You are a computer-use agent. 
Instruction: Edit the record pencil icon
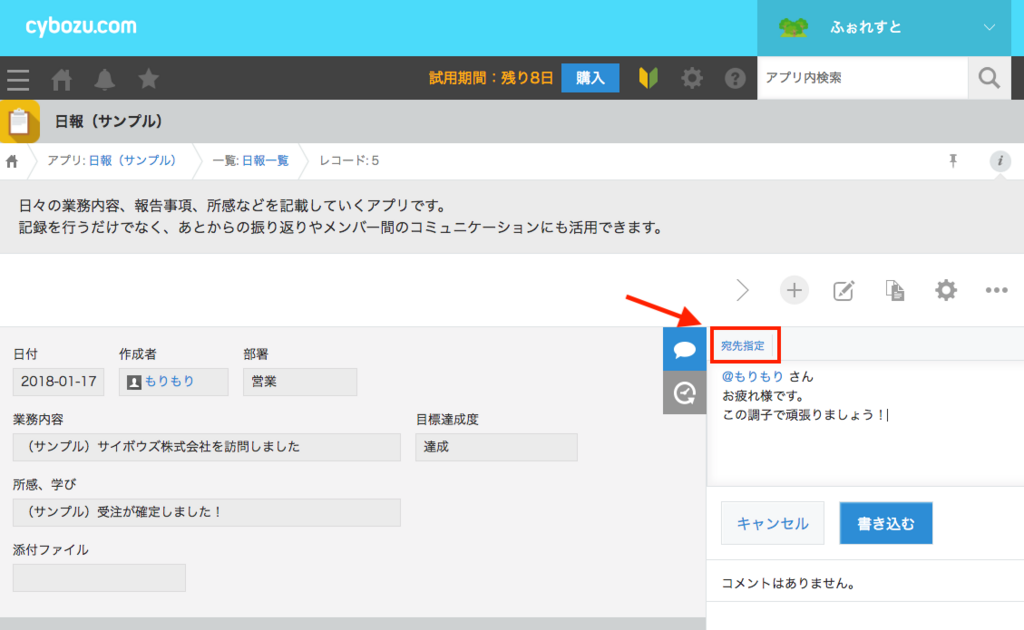click(844, 291)
